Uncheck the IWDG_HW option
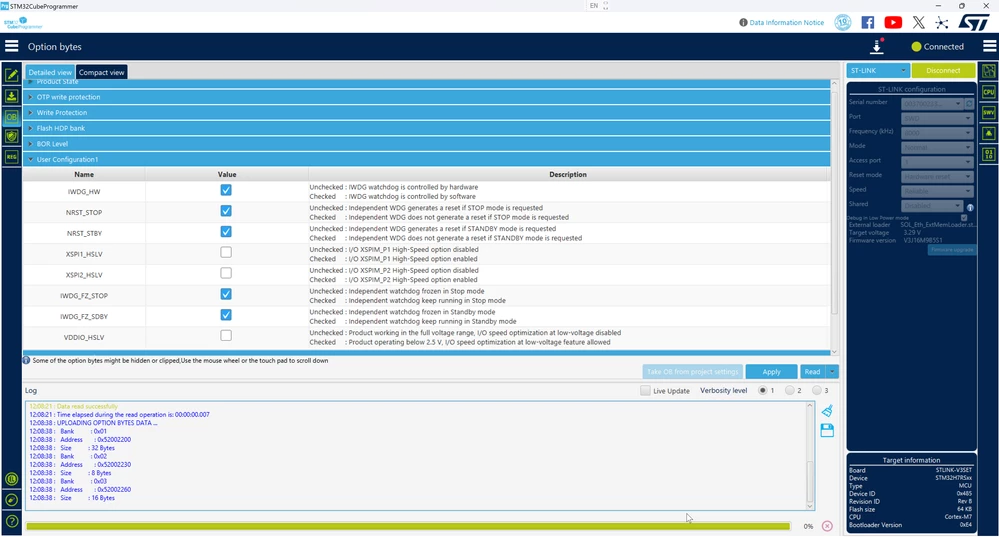Viewport: 999px width, 537px height. 226,190
